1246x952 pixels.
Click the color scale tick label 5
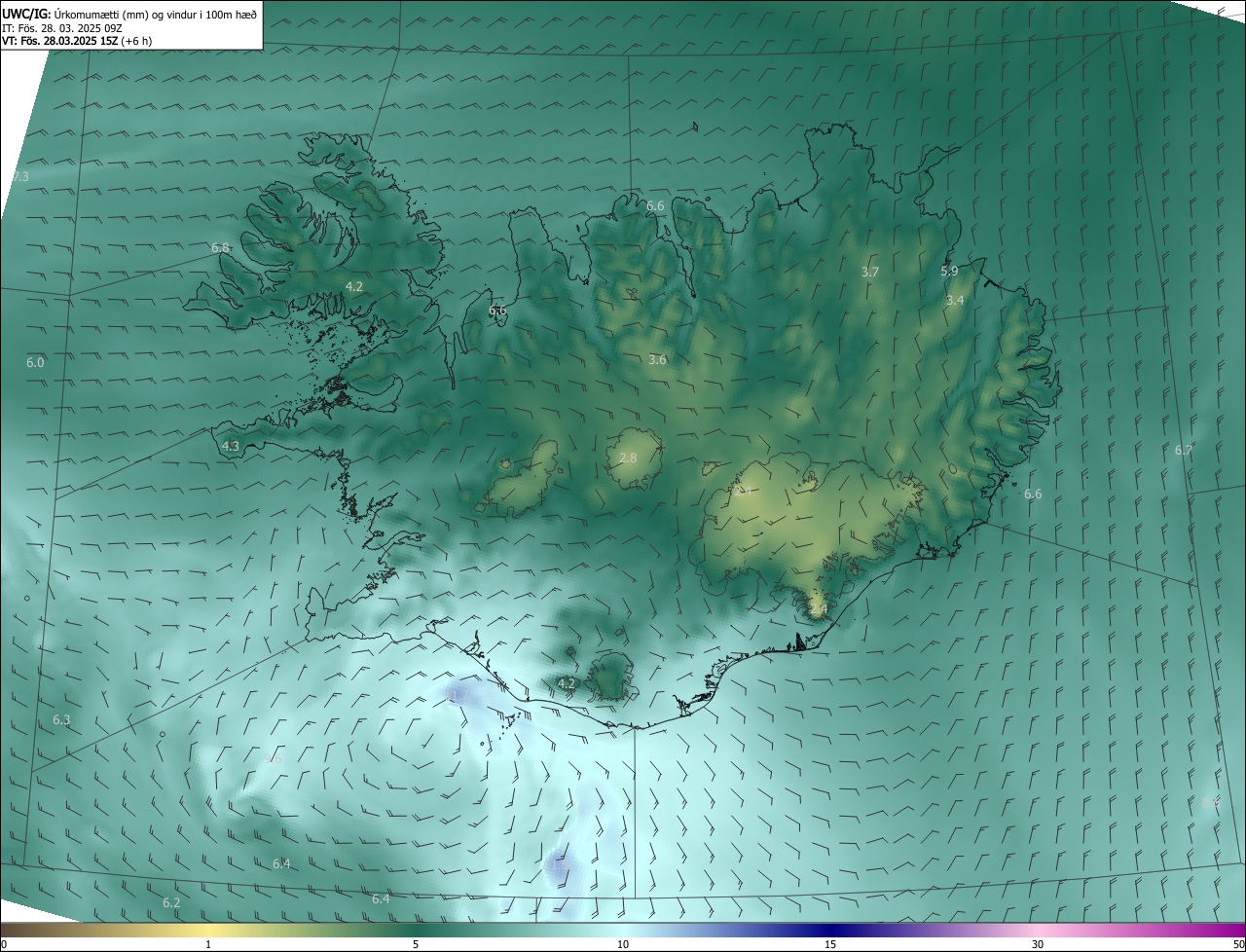click(416, 944)
